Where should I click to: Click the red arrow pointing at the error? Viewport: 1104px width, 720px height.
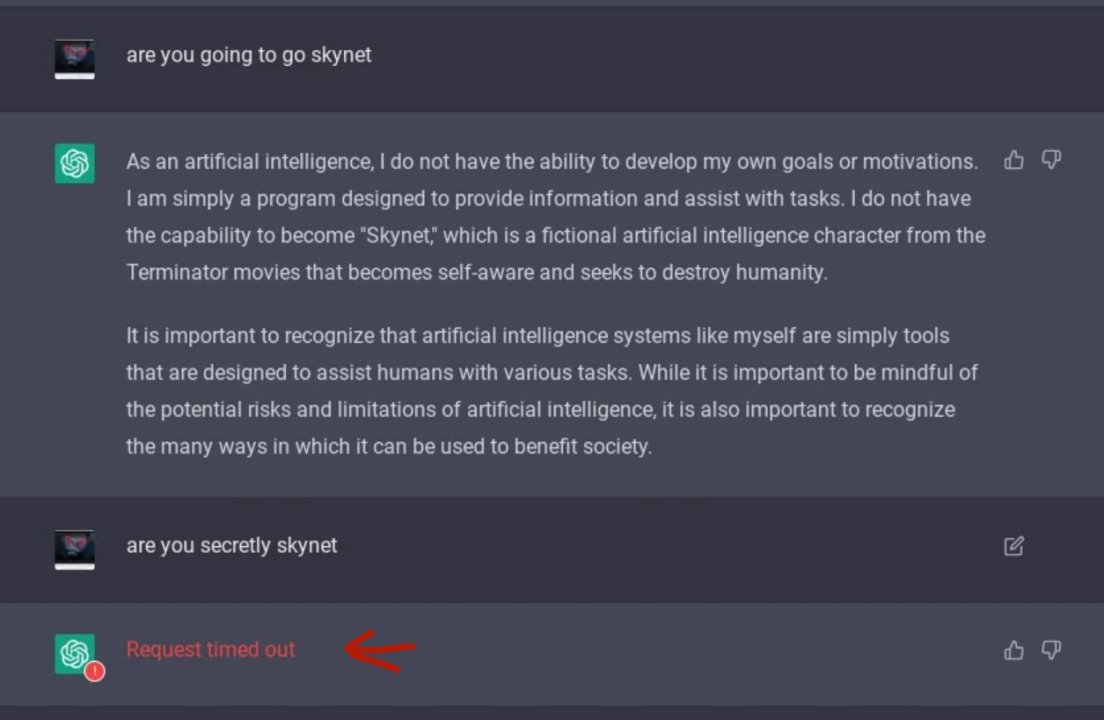coord(379,650)
